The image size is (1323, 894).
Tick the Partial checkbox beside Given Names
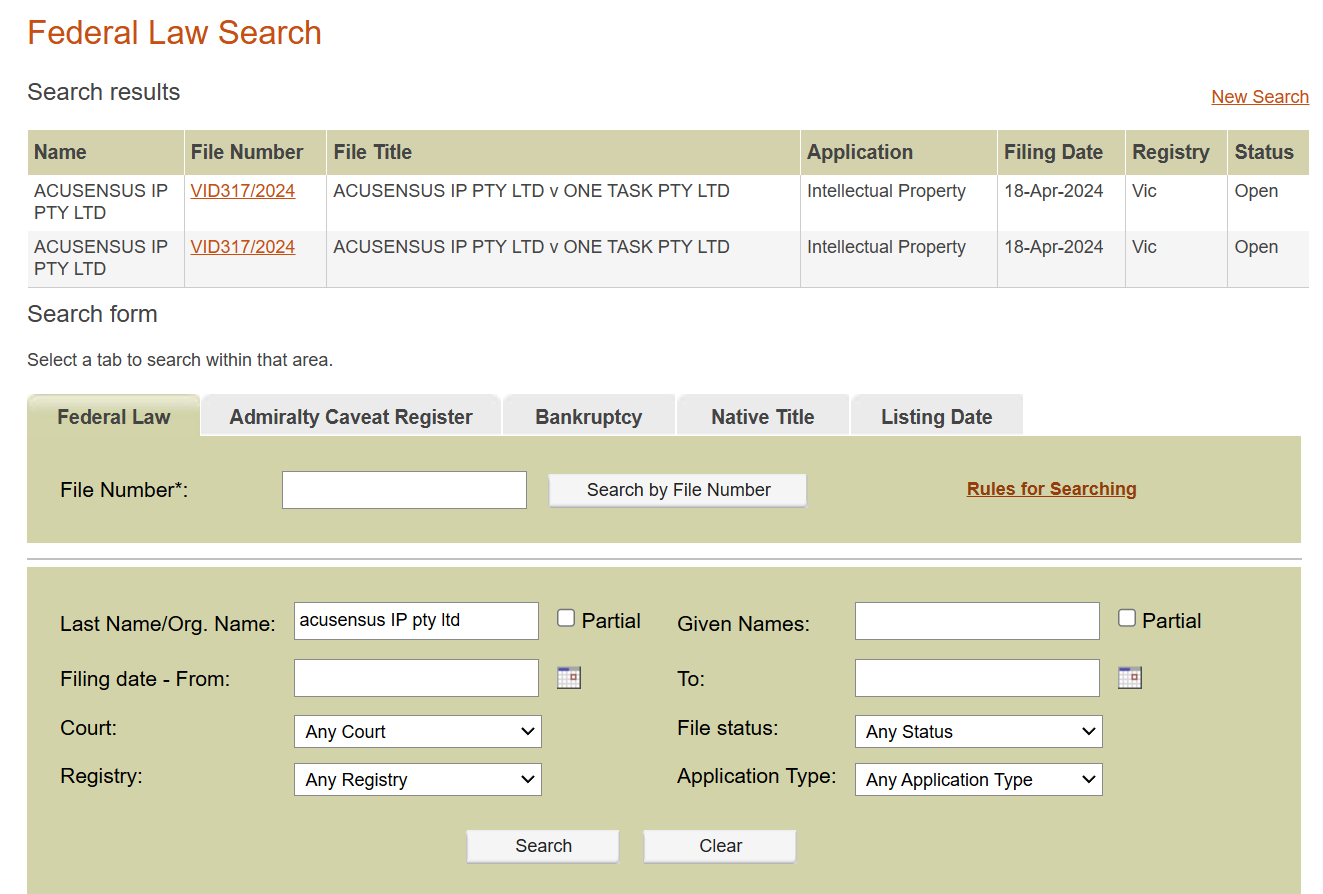click(x=1127, y=619)
